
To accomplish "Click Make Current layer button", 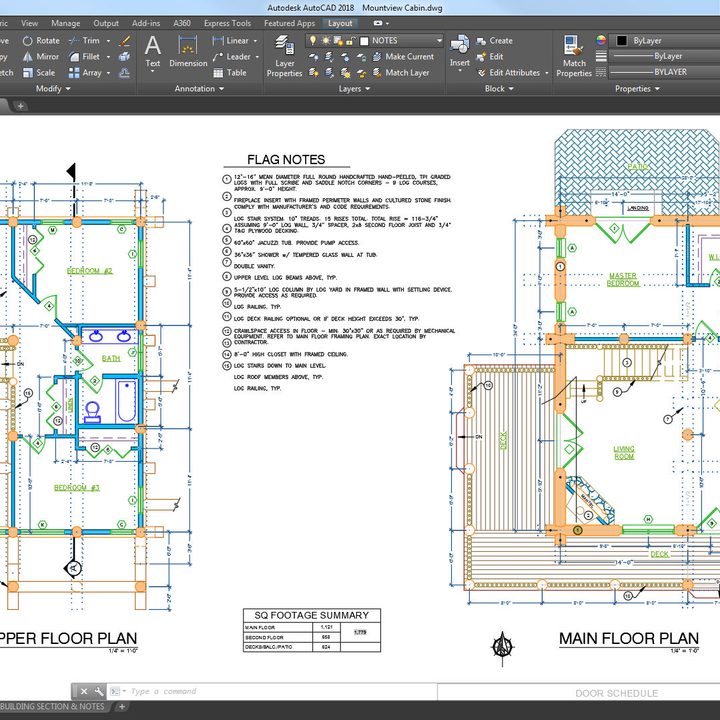I will point(403,56).
